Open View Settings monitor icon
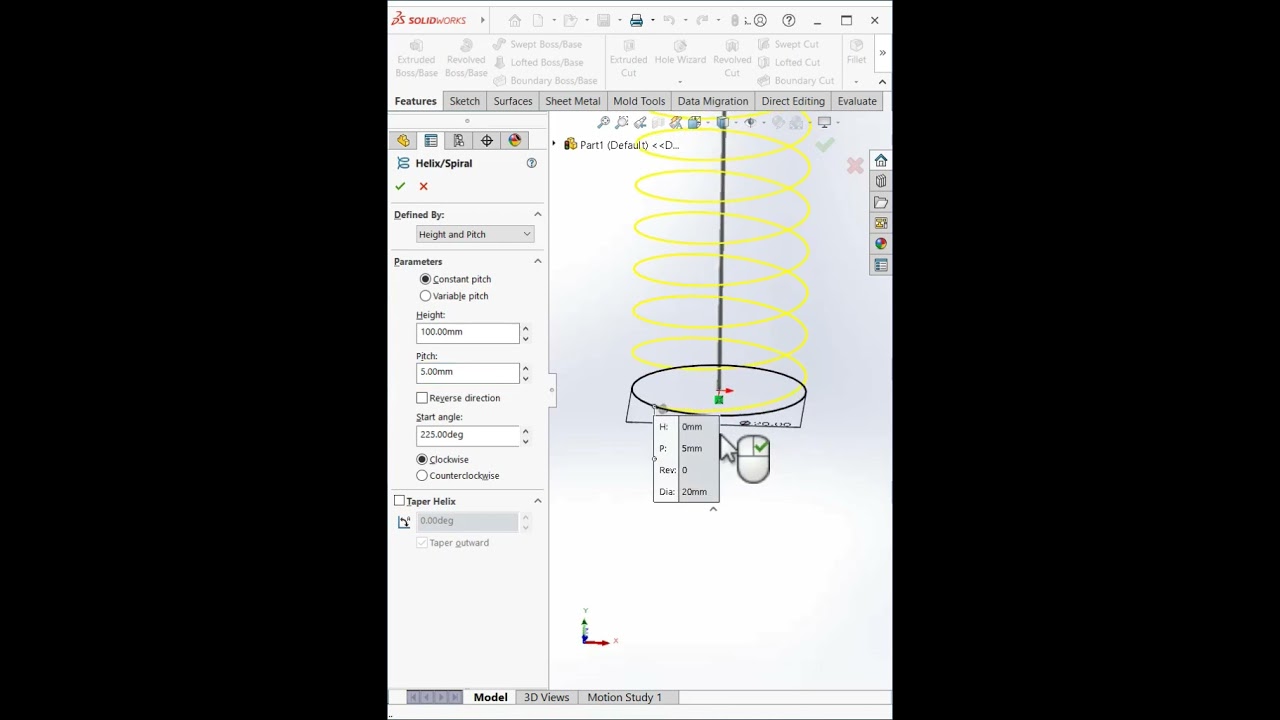Viewport: 1280px width, 720px height. pos(824,122)
